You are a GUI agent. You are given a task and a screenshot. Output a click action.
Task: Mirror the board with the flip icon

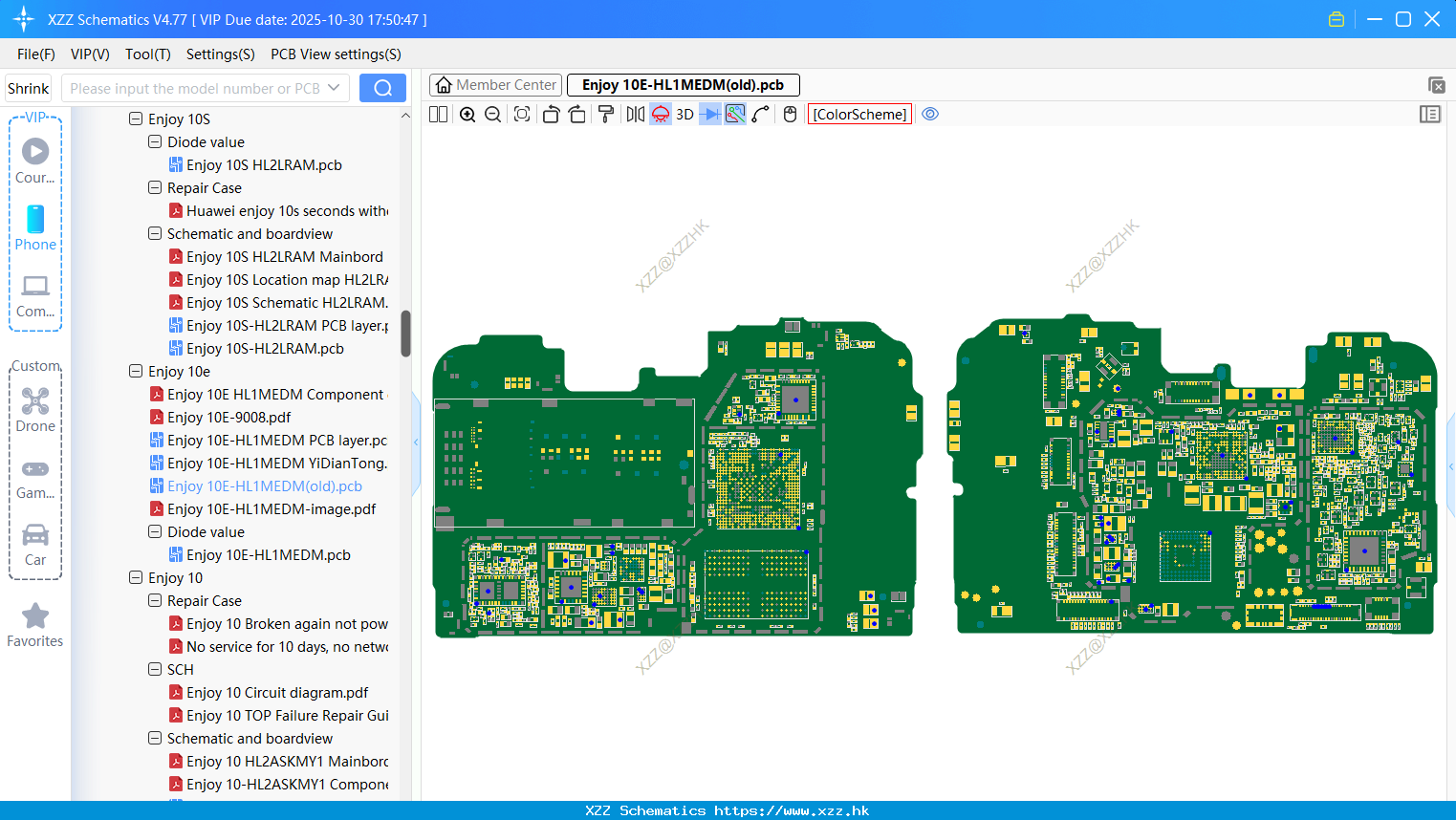pos(635,114)
